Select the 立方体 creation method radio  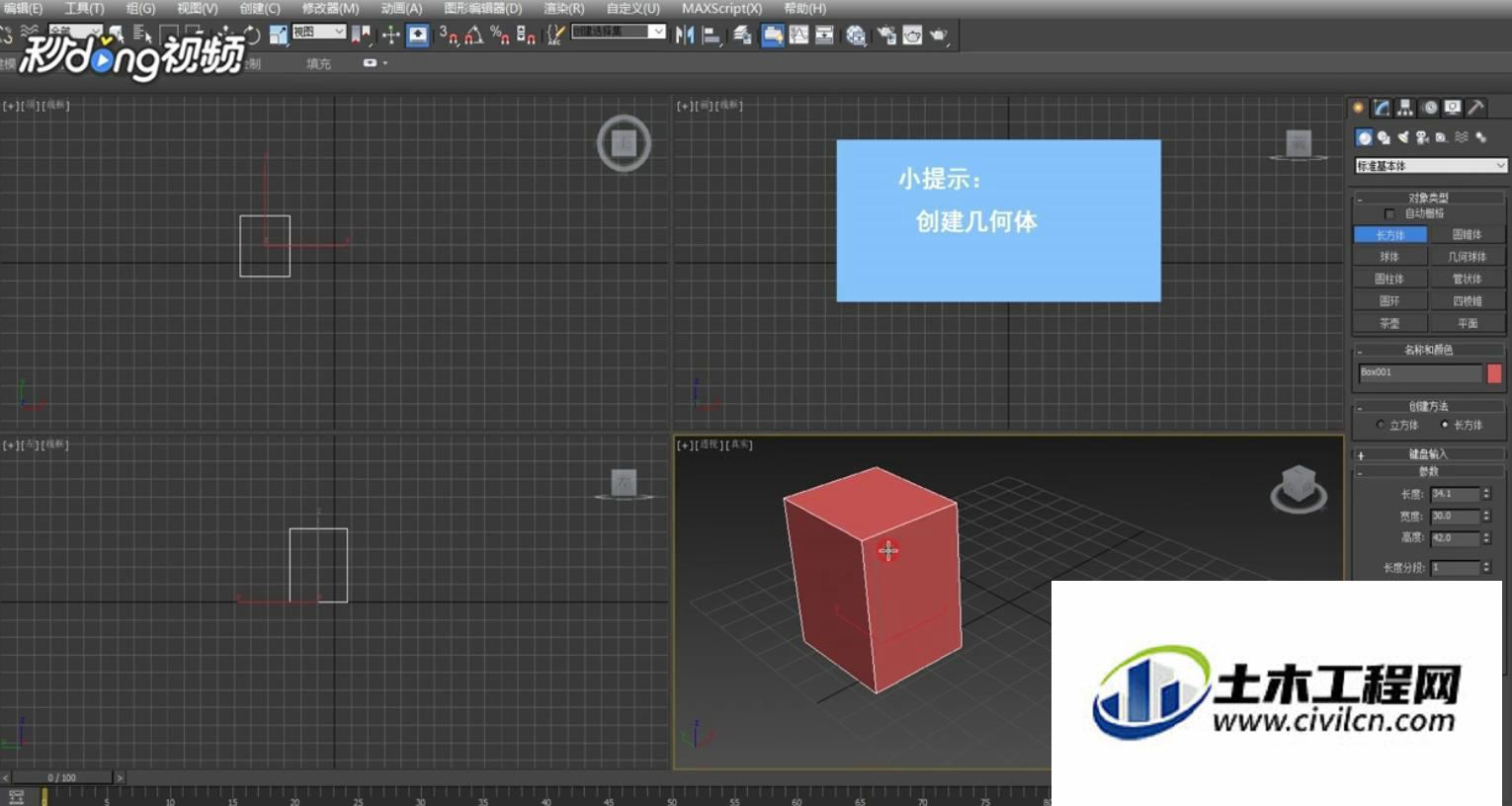[x=1381, y=425]
